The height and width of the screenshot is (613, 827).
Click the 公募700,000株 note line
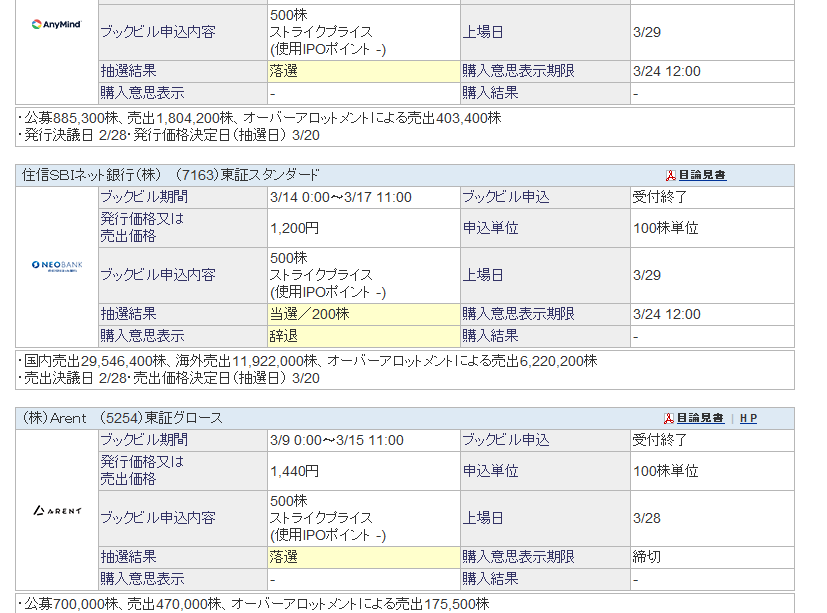click(x=254, y=604)
